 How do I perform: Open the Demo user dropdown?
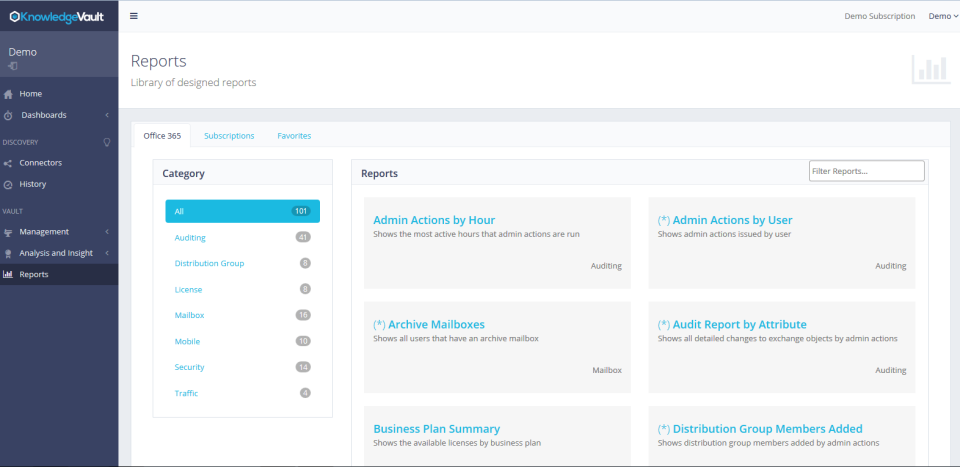(943, 17)
